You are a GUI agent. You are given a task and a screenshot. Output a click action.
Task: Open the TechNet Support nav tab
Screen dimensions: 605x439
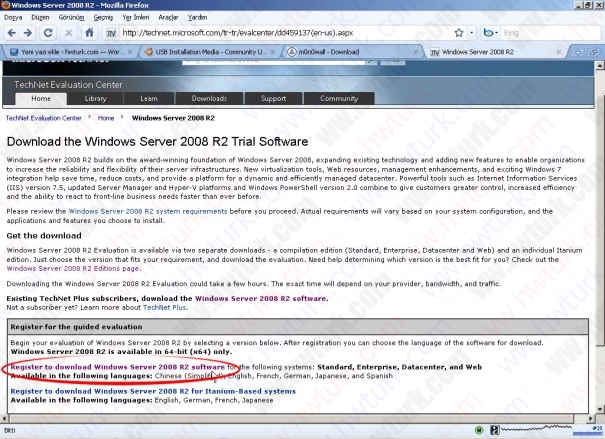click(x=274, y=98)
